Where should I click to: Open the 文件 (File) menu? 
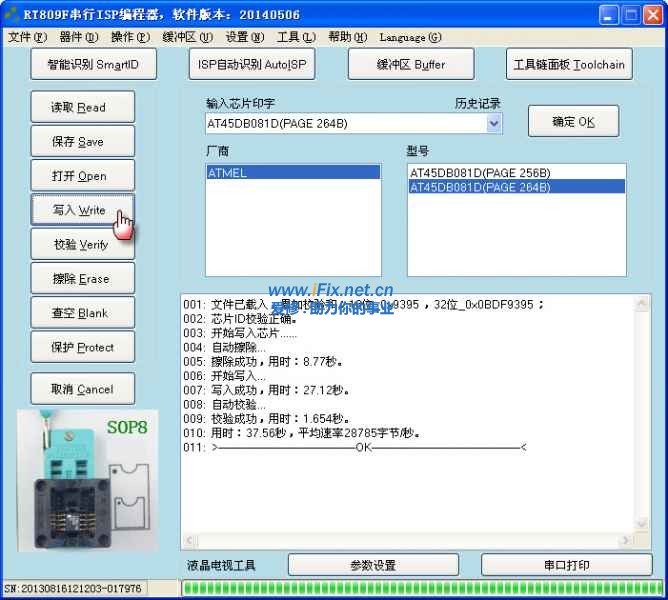coord(27,38)
